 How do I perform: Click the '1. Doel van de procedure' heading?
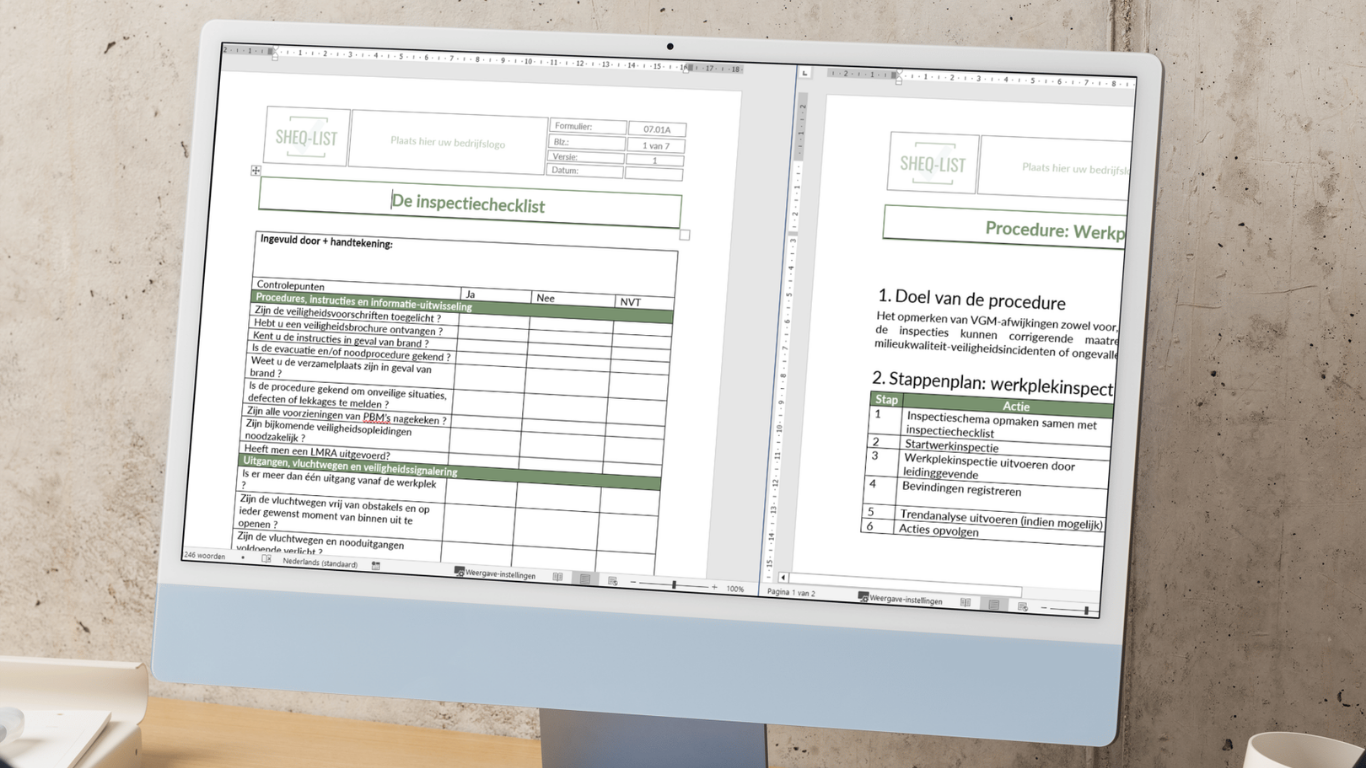click(x=972, y=300)
